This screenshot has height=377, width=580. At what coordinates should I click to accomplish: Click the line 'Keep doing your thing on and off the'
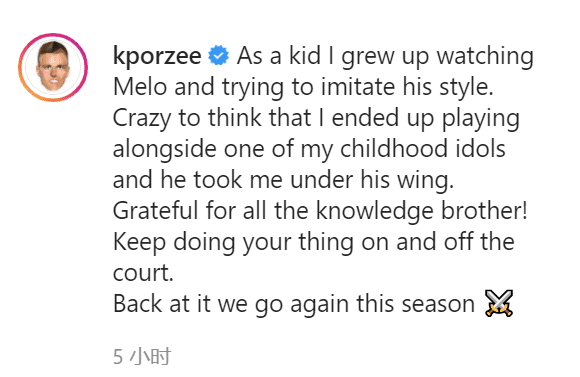(314, 242)
